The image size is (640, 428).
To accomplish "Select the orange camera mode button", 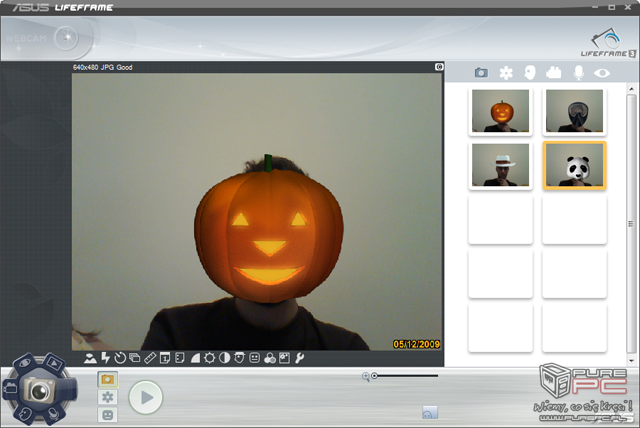I will tap(107, 379).
